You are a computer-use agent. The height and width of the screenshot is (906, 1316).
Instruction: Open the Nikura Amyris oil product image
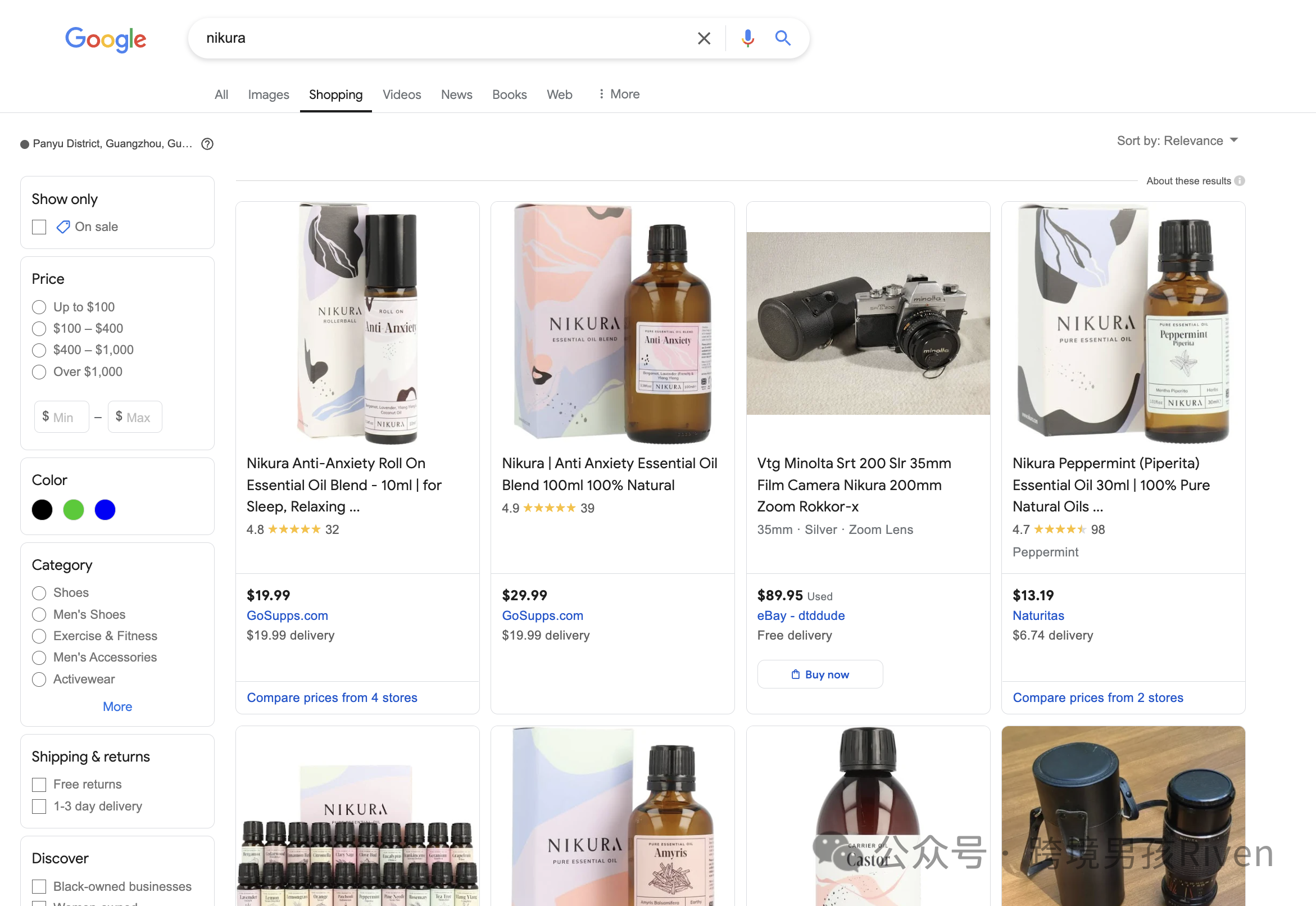pos(613,817)
